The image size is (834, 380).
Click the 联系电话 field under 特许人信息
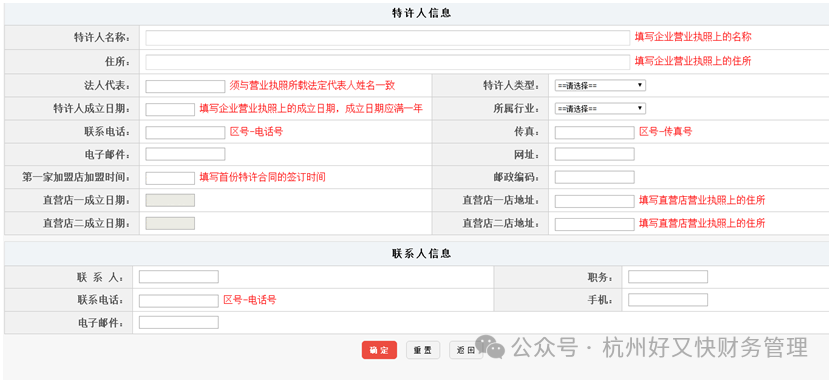click(x=185, y=133)
